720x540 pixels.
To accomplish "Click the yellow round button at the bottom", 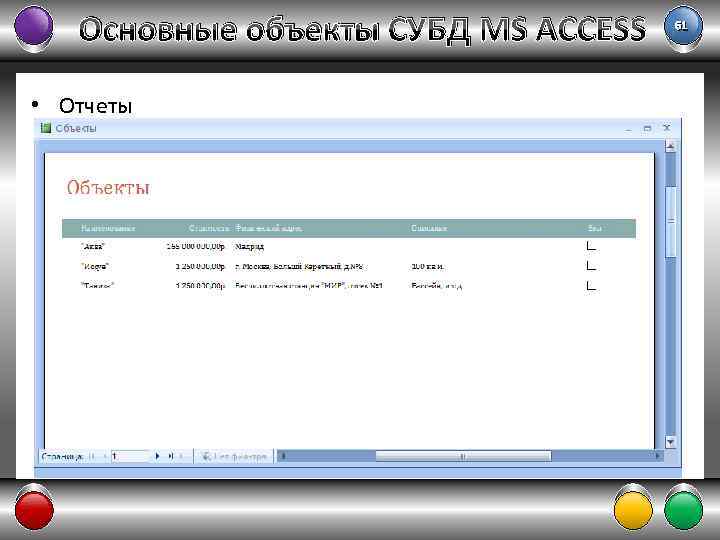I will pos(633,510).
